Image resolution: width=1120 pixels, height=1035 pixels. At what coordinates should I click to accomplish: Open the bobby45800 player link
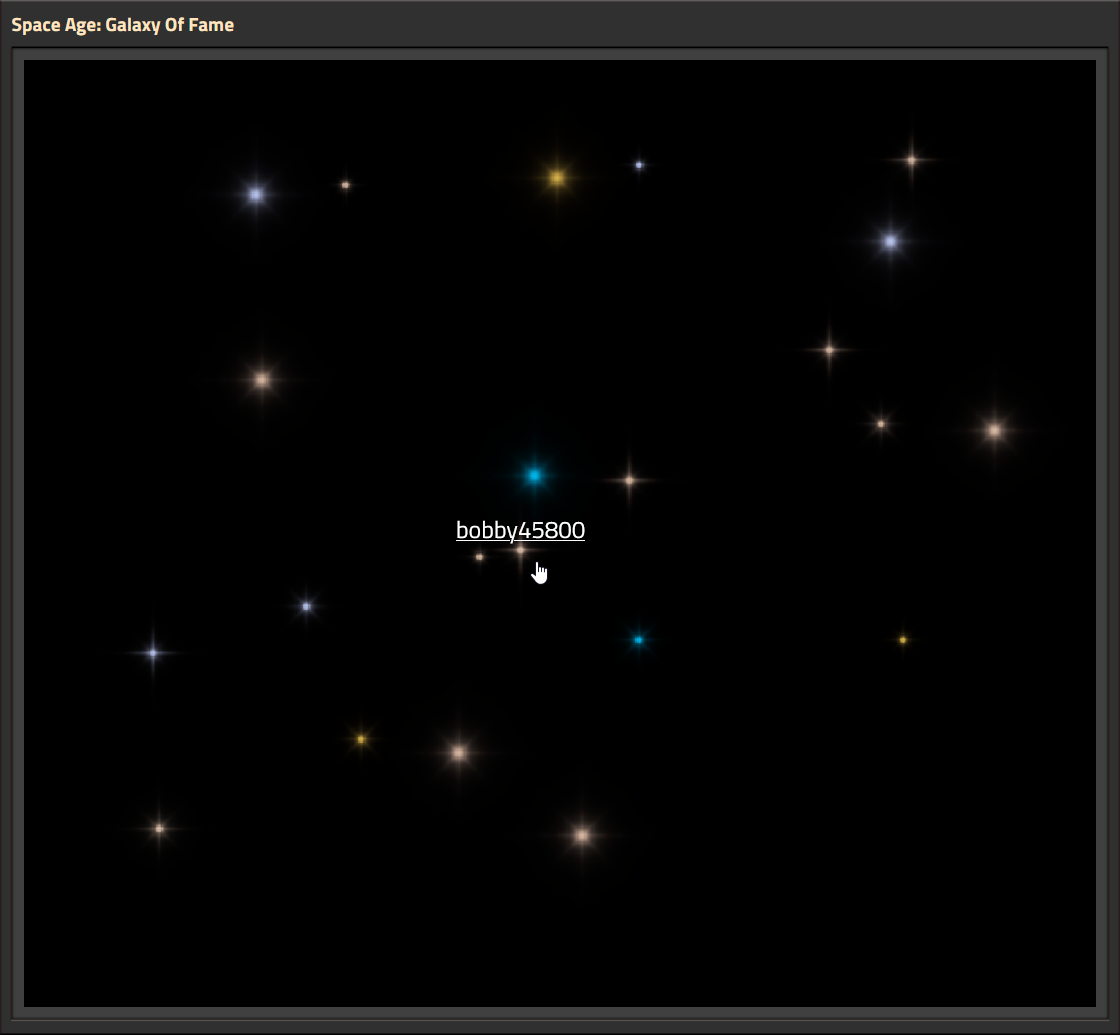[520, 531]
